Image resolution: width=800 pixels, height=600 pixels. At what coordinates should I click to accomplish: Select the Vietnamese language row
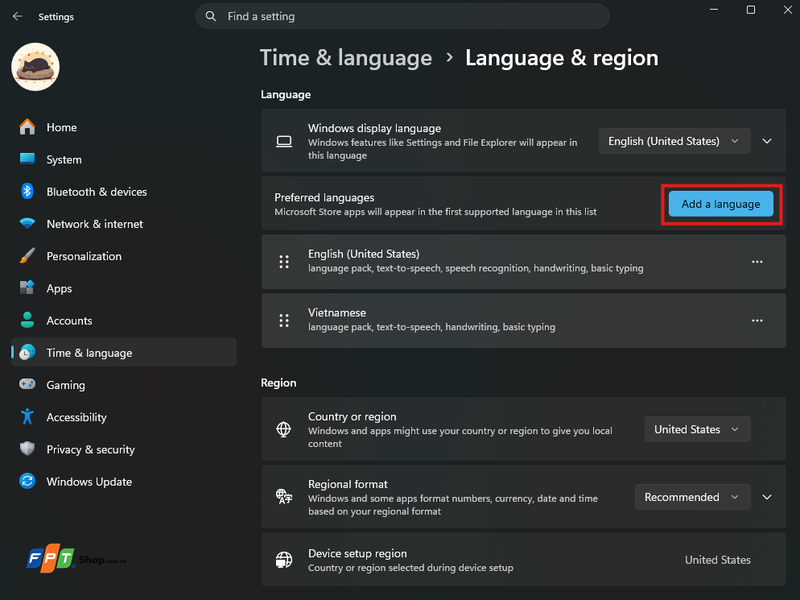tap(523, 320)
